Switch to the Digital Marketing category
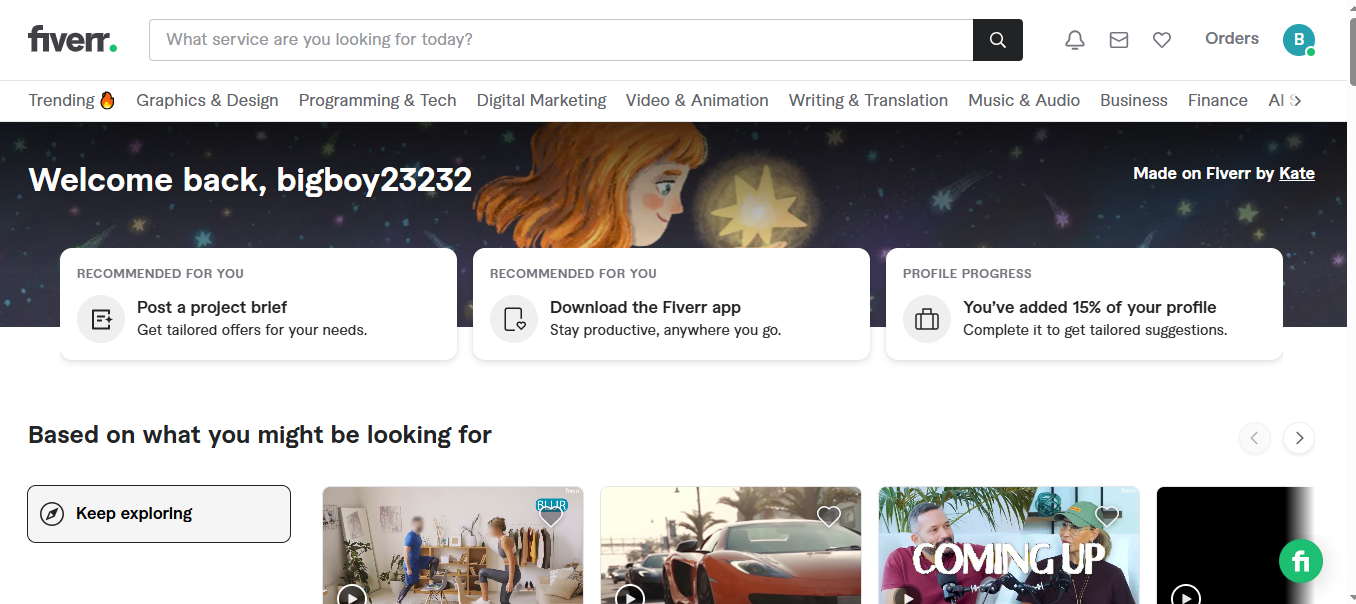Image resolution: width=1356 pixels, height=604 pixels. (x=541, y=100)
